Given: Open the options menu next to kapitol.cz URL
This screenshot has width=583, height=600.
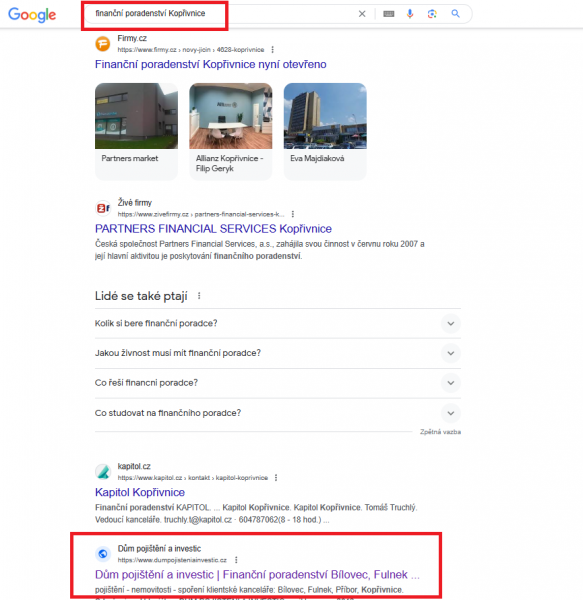Looking at the screenshot, I should point(276,478).
